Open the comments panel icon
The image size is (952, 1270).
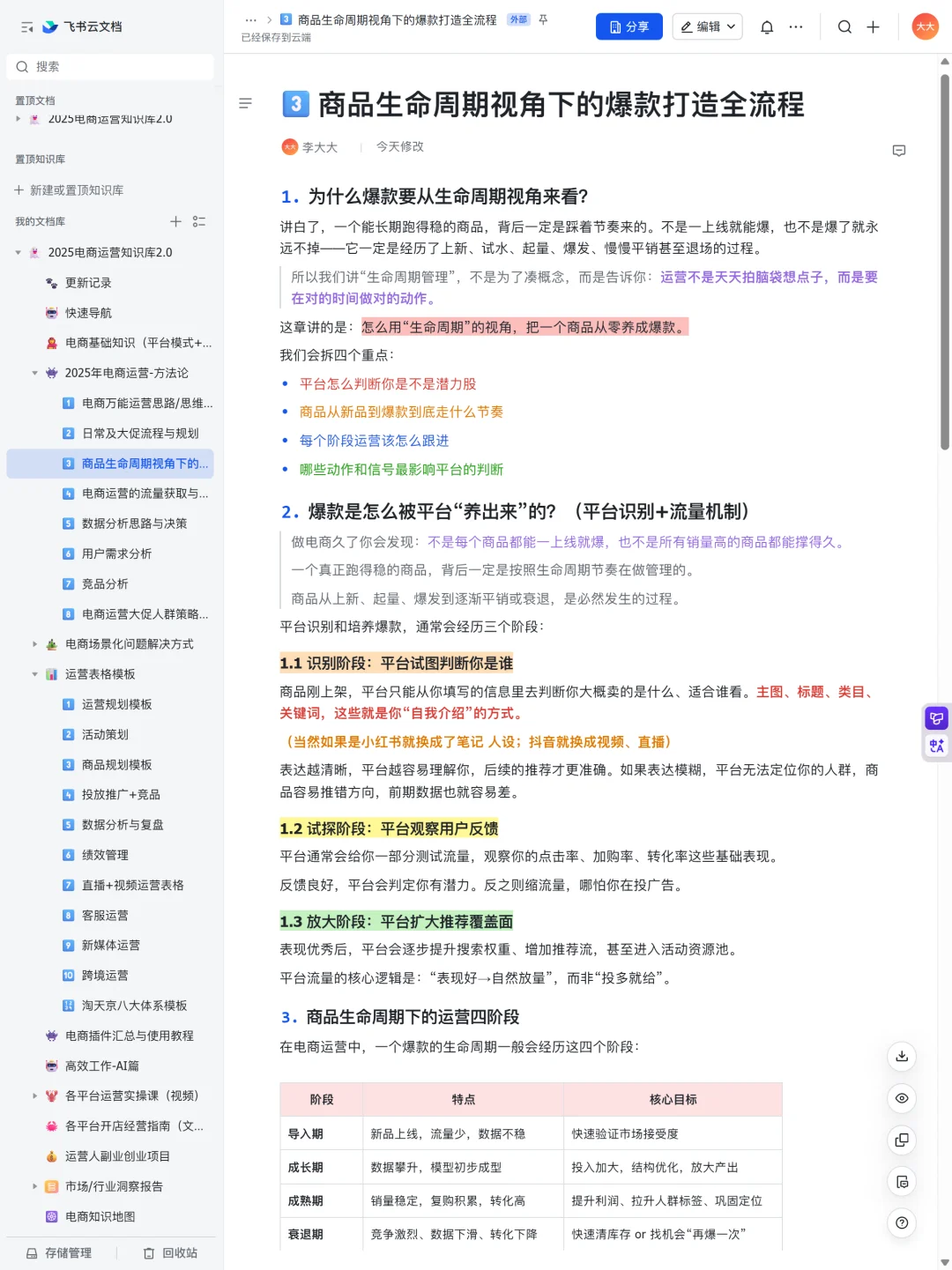pos(899,151)
